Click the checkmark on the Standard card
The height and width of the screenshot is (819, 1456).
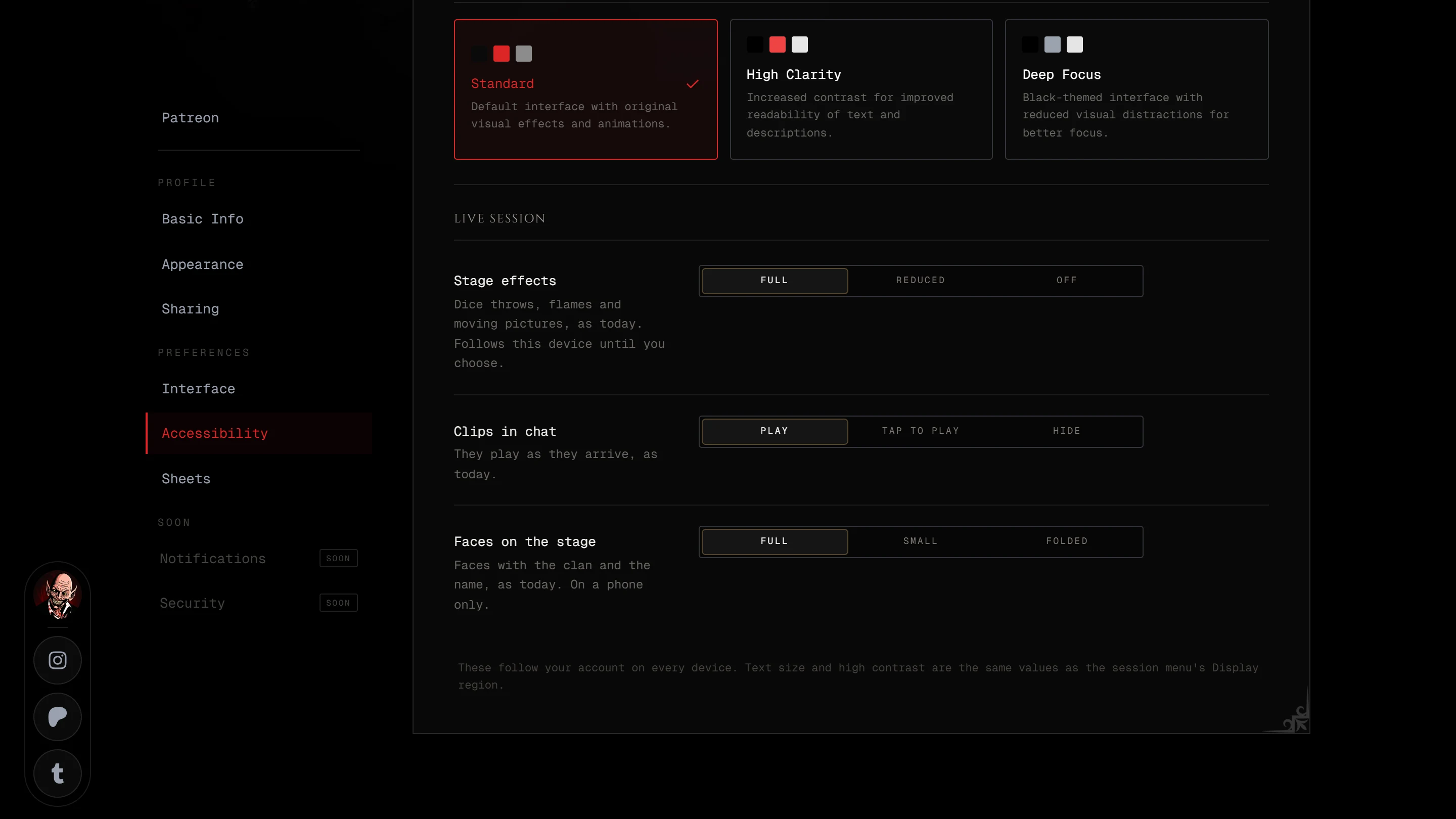coord(693,84)
